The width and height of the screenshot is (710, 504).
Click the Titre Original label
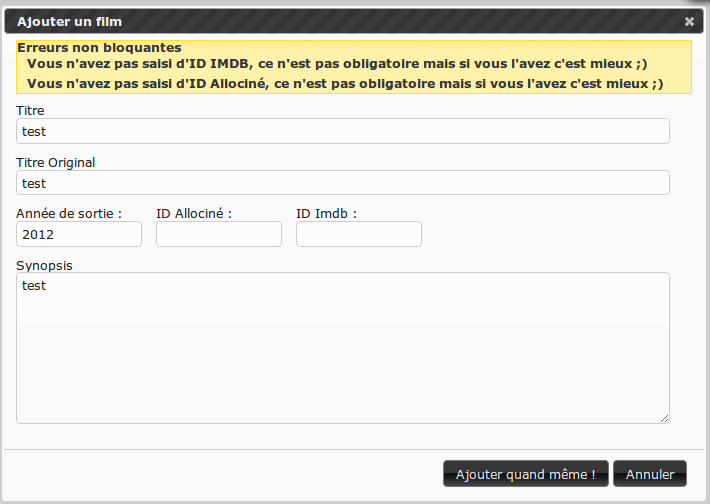(x=56, y=162)
